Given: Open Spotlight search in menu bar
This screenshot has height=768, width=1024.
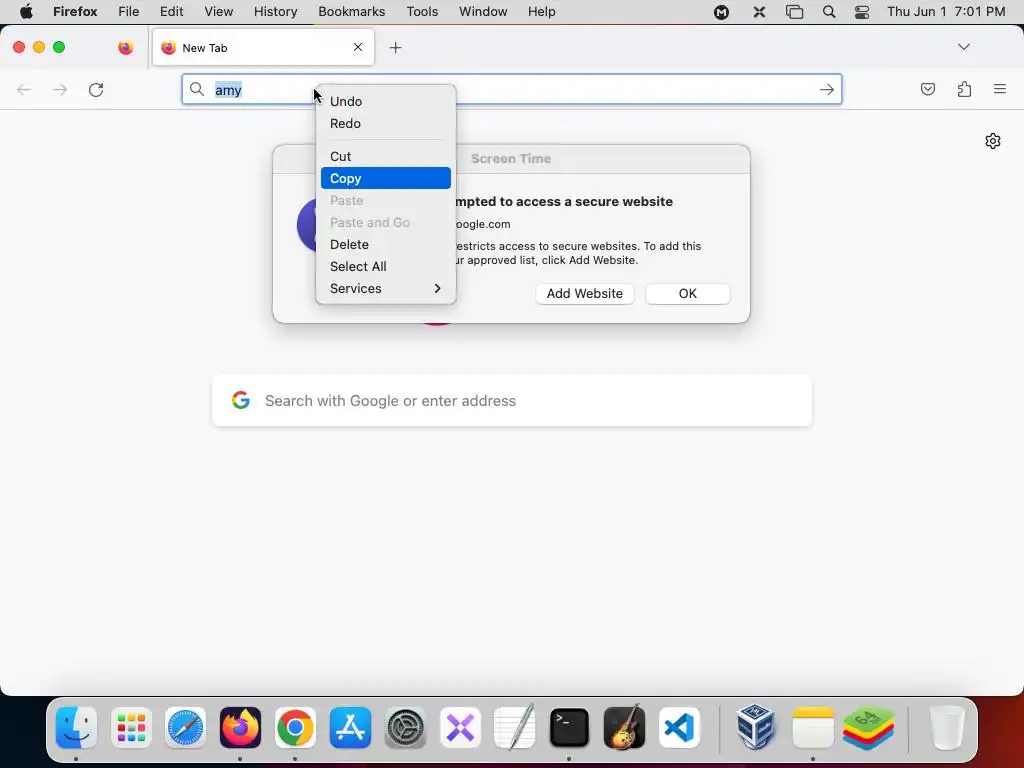Looking at the screenshot, I should tap(829, 12).
